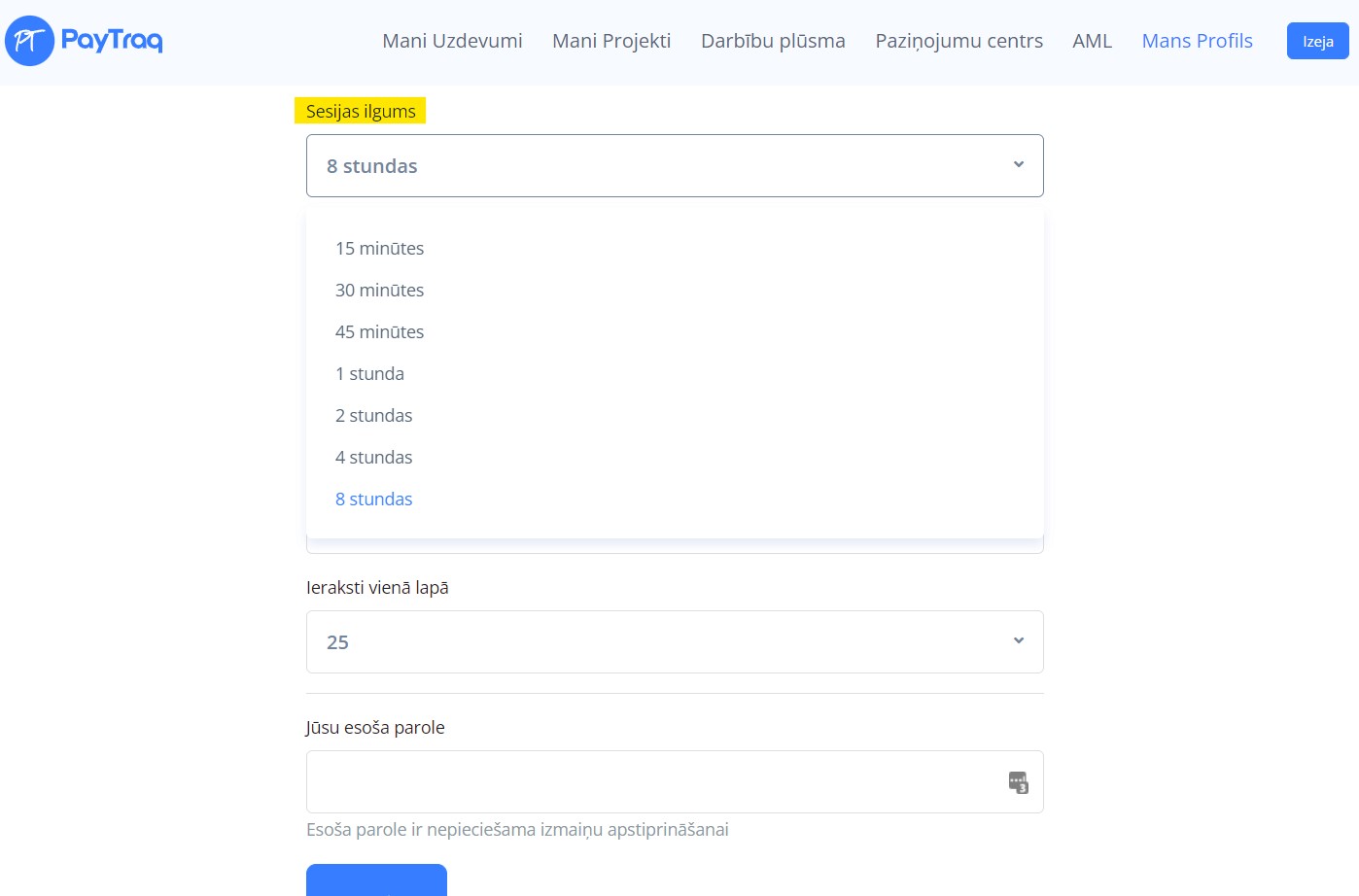Click the password manager icon in the password field
1359x896 pixels.
tap(1018, 782)
